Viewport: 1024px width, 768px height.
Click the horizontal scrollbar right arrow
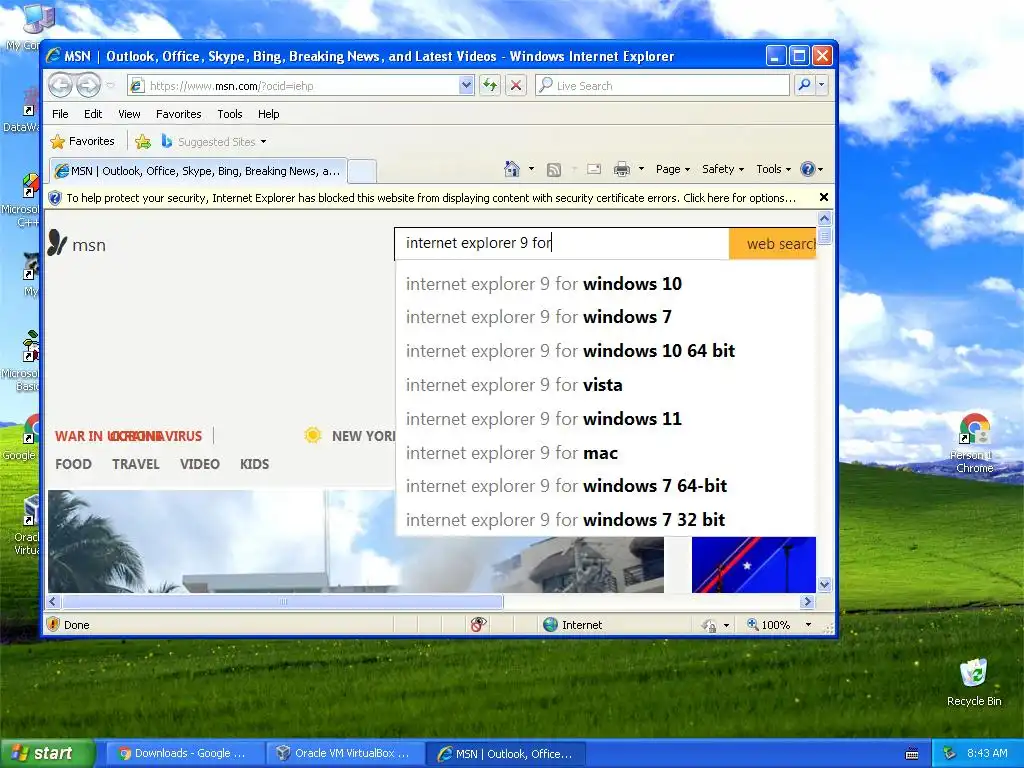(x=808, y=601)
